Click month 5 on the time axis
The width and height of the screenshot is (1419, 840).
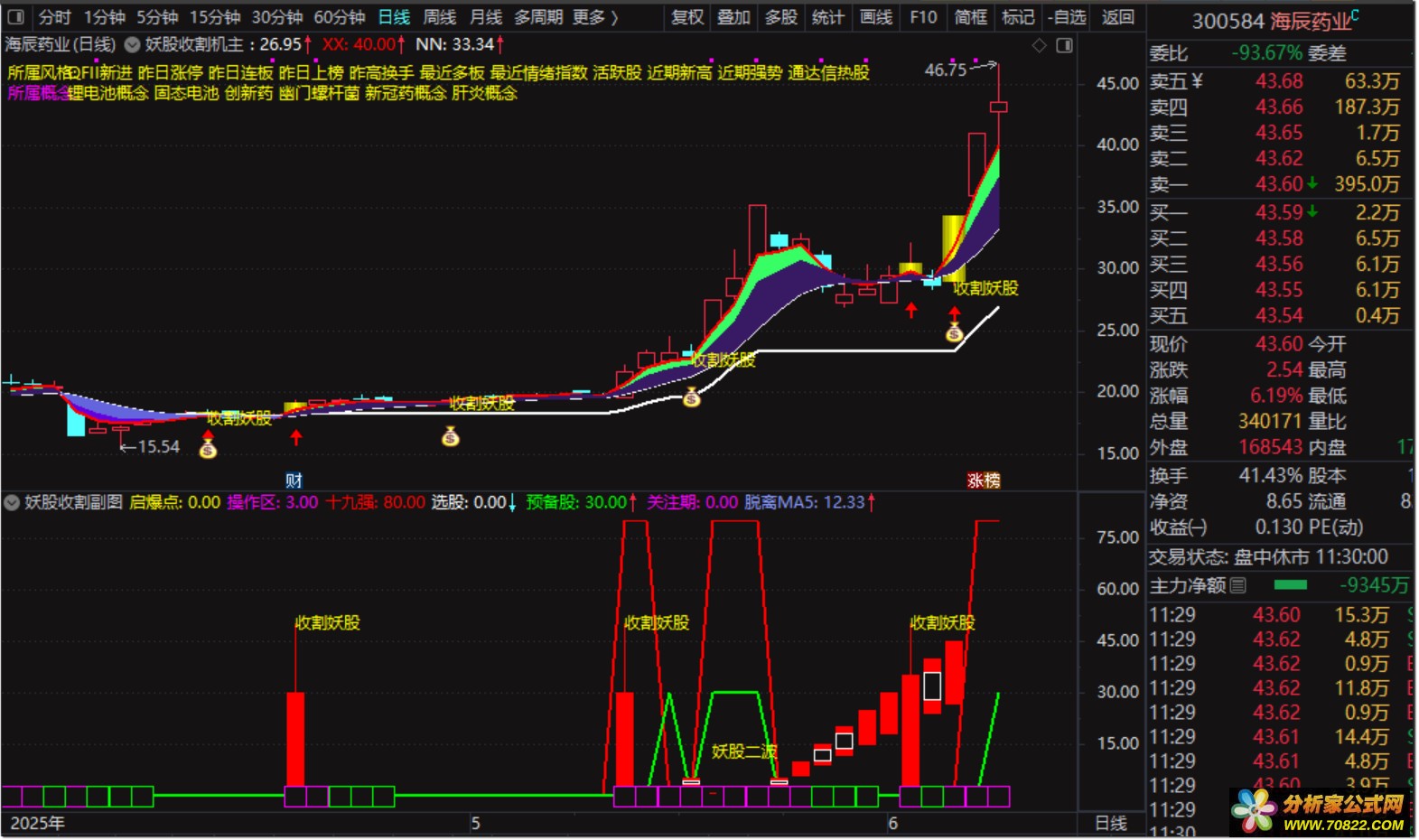point(475,824)
